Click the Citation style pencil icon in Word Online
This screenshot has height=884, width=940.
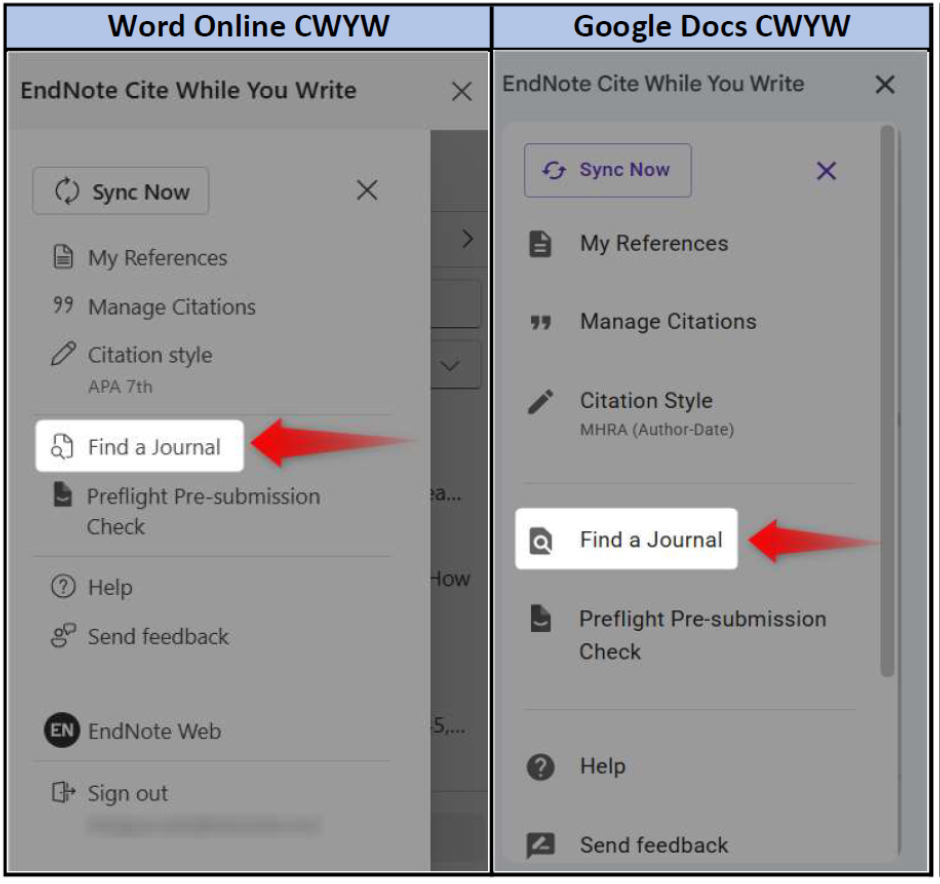(63, 354)
